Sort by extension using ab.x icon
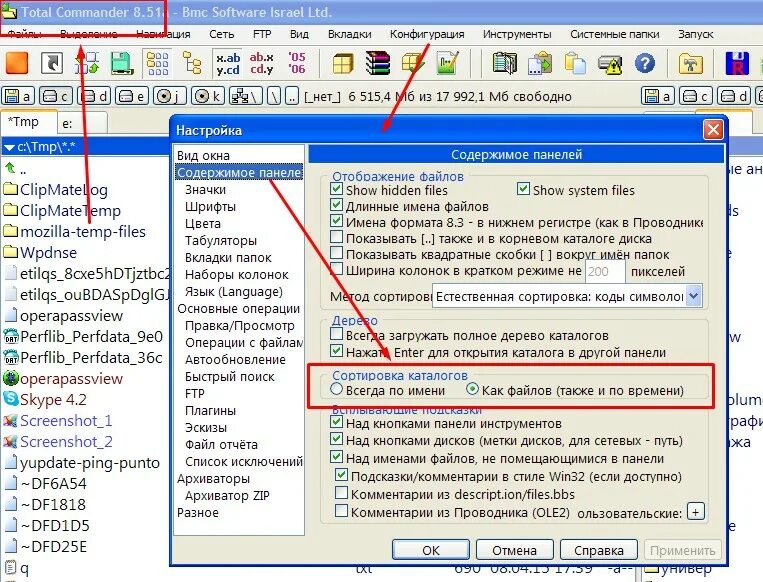The image size is (763, 582). tap(262, 63)
